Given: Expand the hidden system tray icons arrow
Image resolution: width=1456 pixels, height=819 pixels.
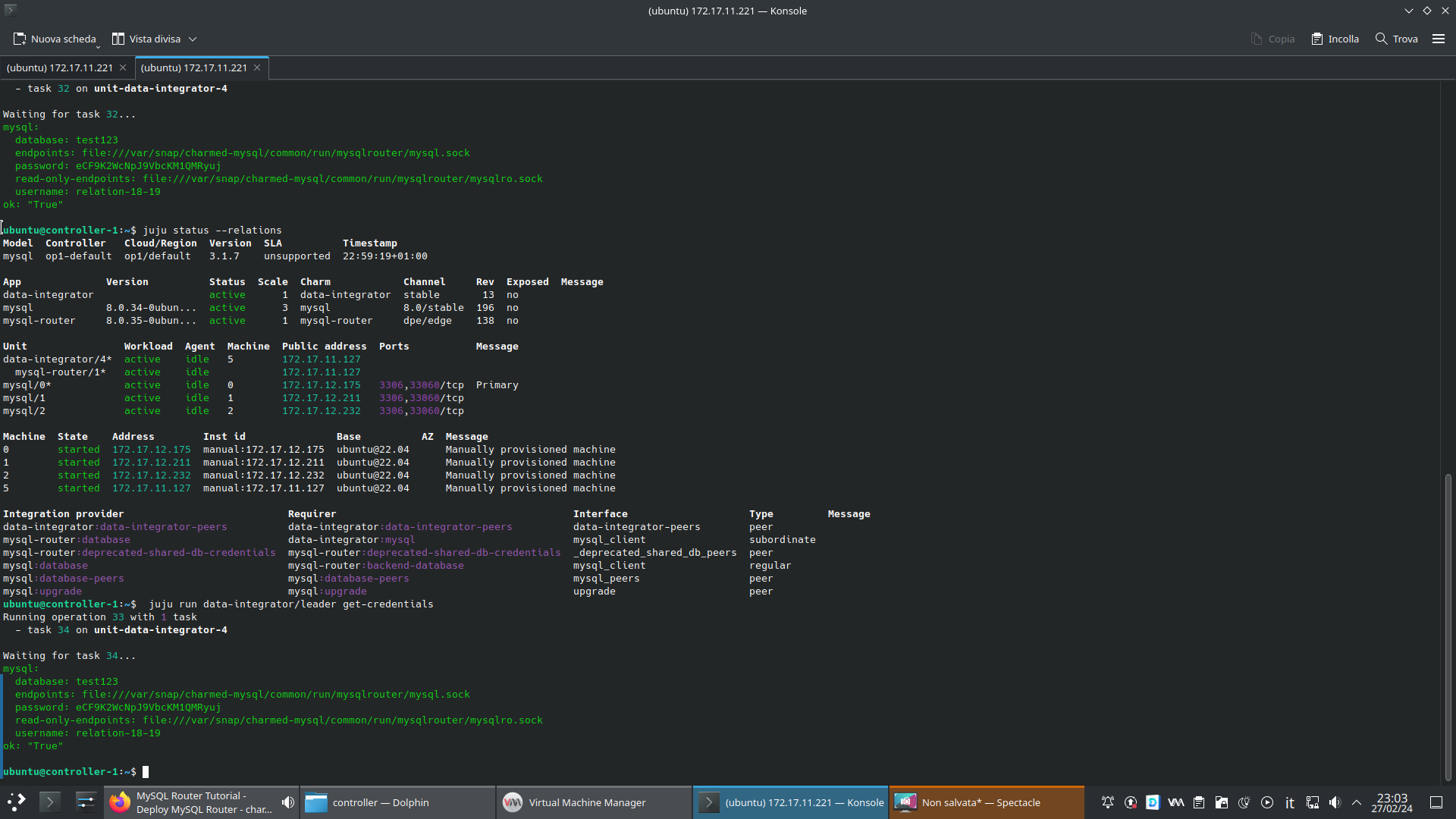Looking at the screenshot, I should (x=1357, y=802).
